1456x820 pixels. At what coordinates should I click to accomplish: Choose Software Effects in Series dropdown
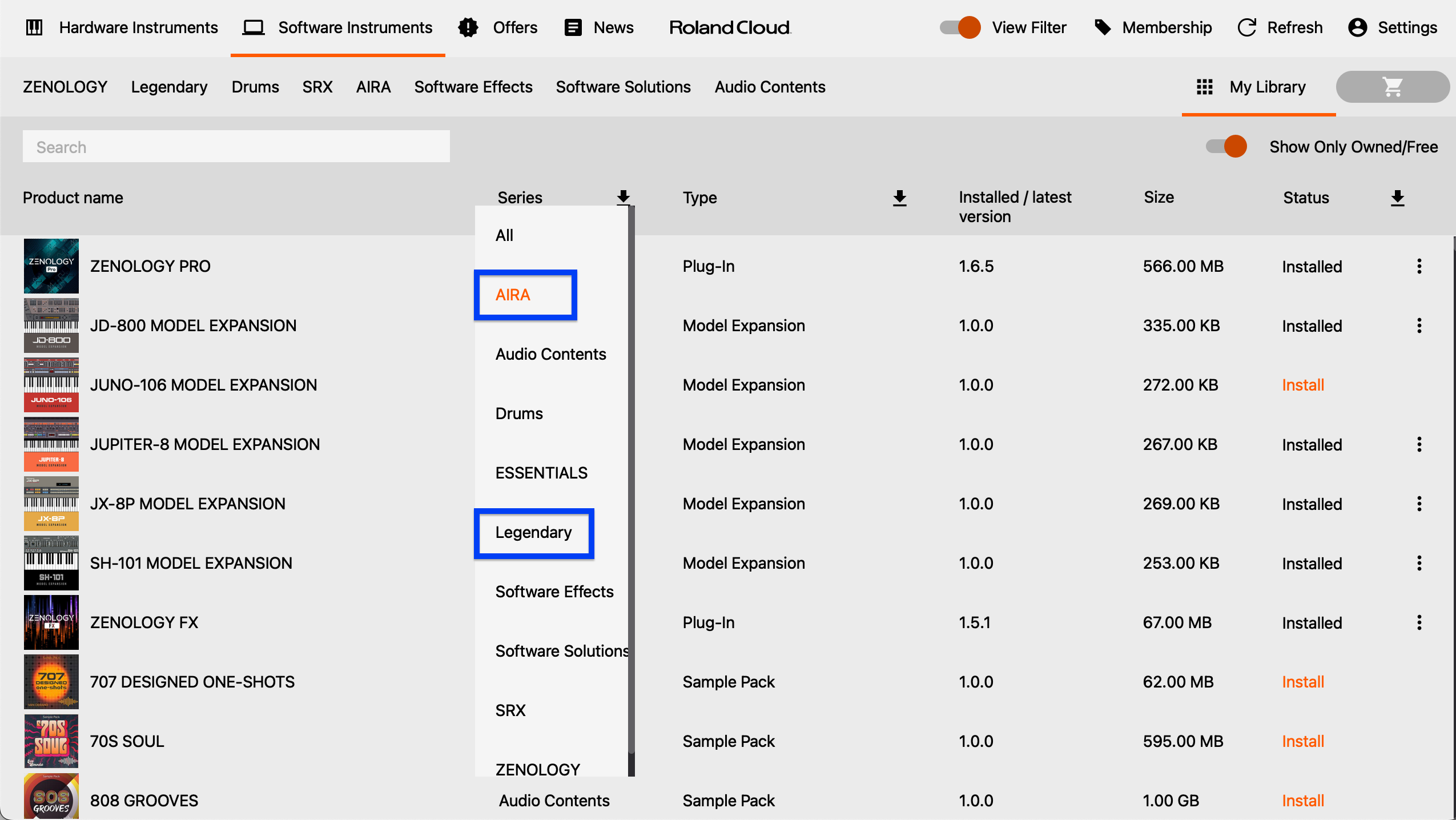click(552, 592)
